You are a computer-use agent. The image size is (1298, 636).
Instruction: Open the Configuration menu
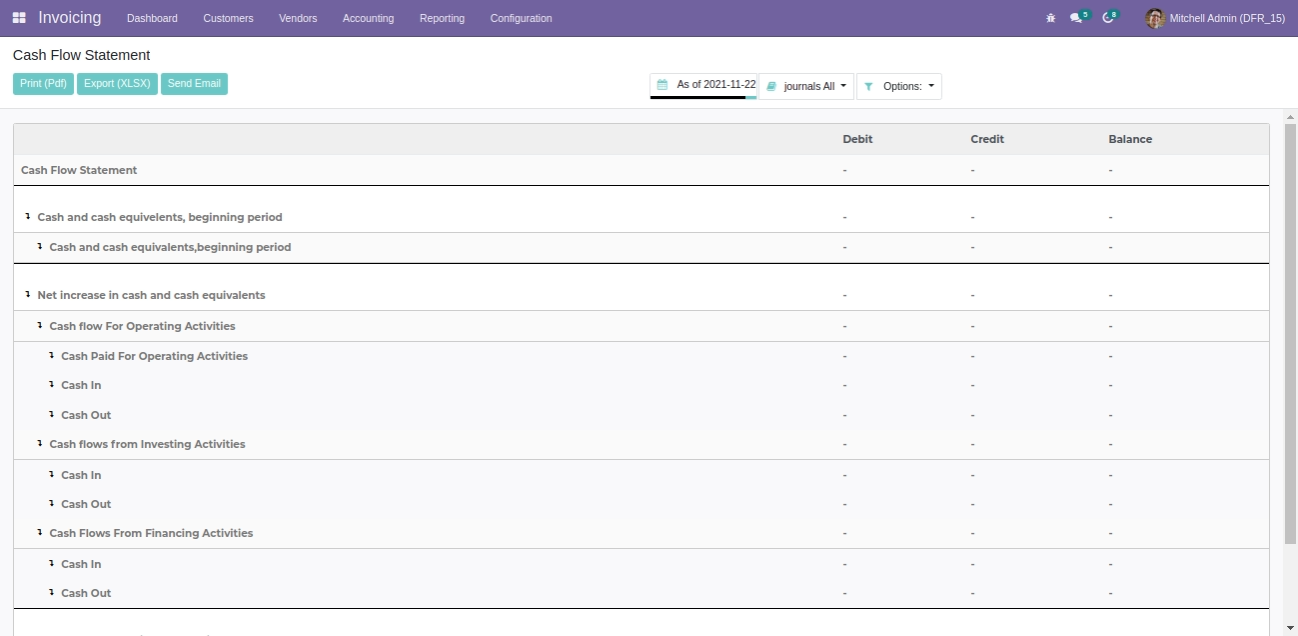pyautogui.click(x=520, y=18)
